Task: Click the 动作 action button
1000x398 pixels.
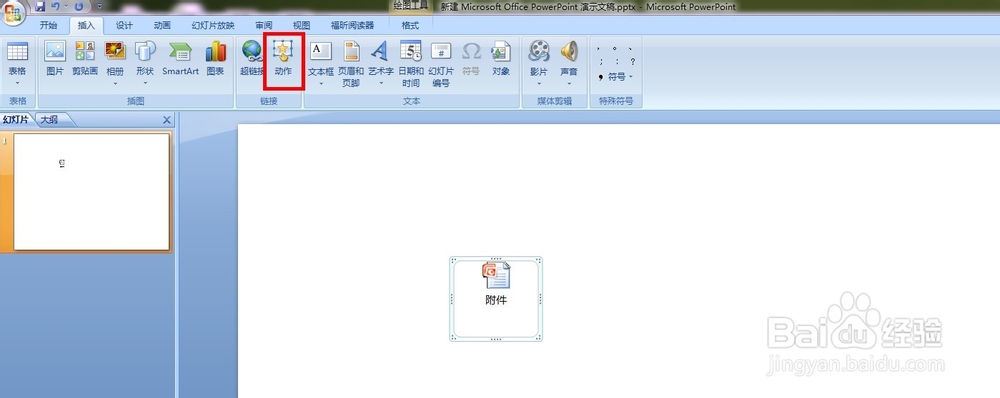Action: pyautogui.click(x=283, y=59)
